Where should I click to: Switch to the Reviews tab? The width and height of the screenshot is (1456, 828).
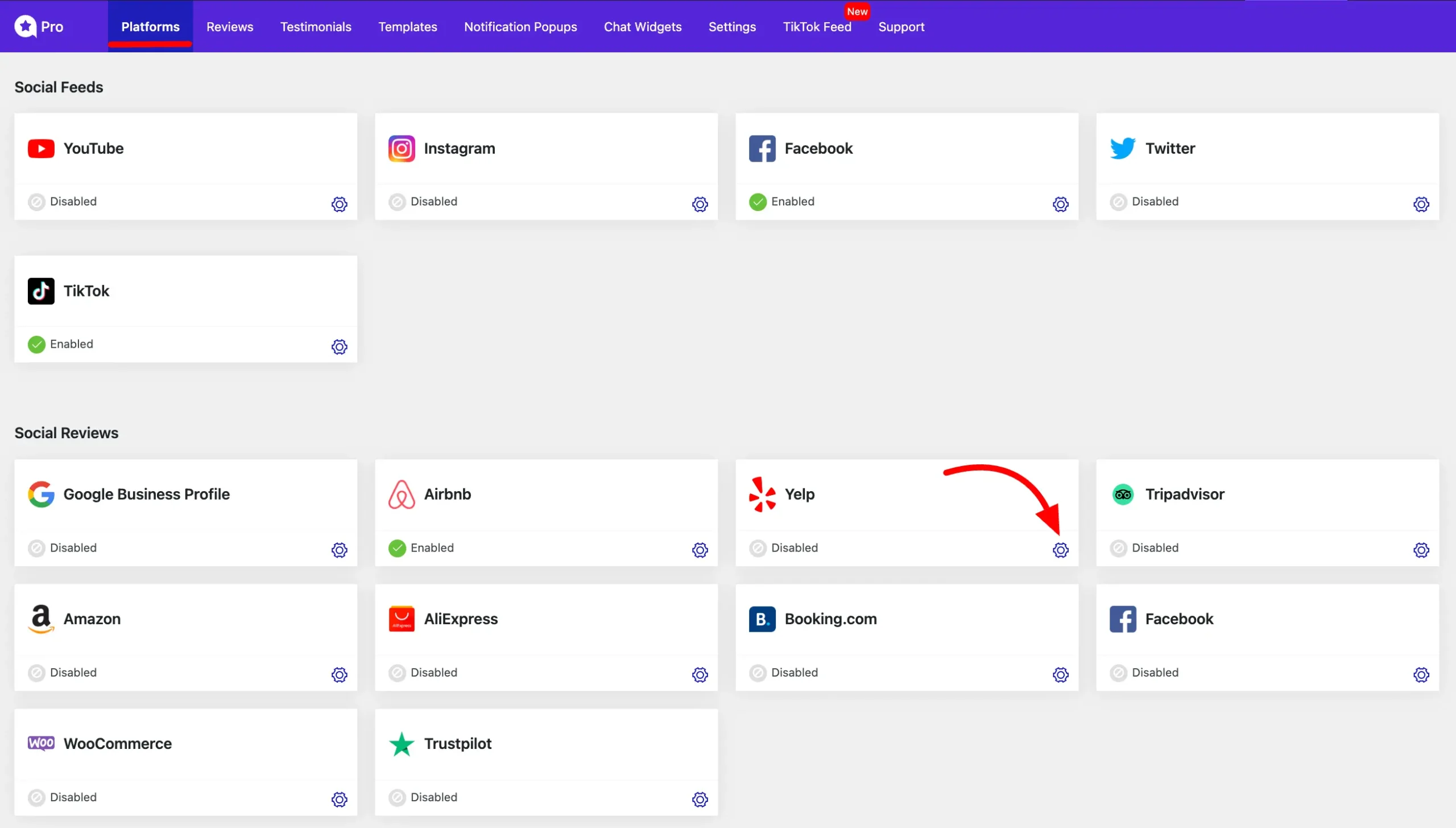[230, 27]
